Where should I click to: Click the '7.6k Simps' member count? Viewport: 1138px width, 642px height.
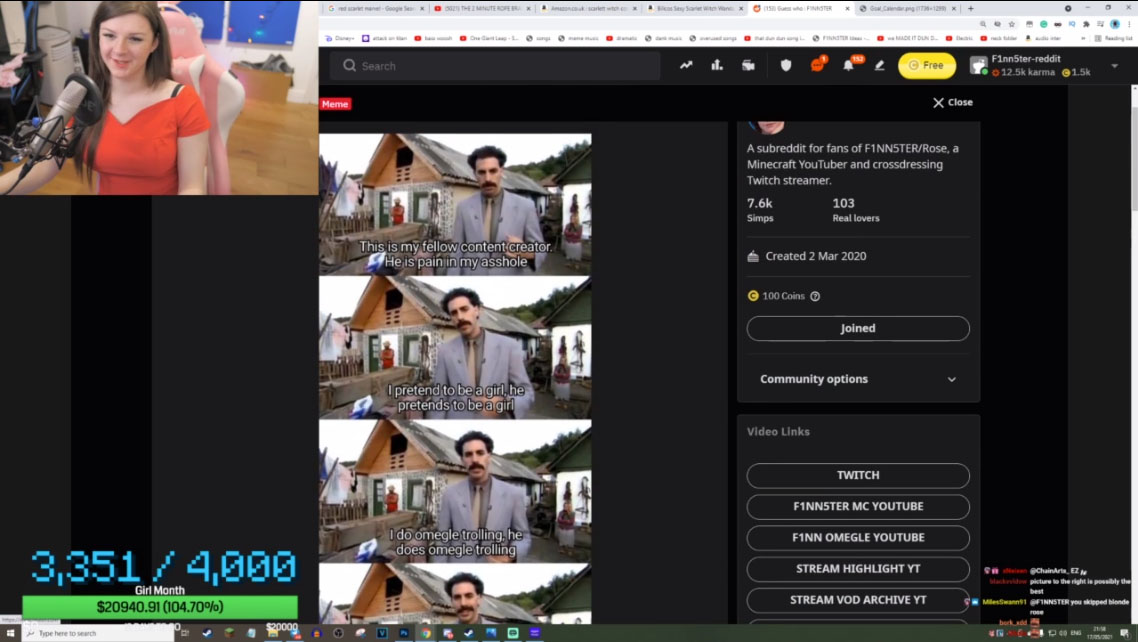760,210
